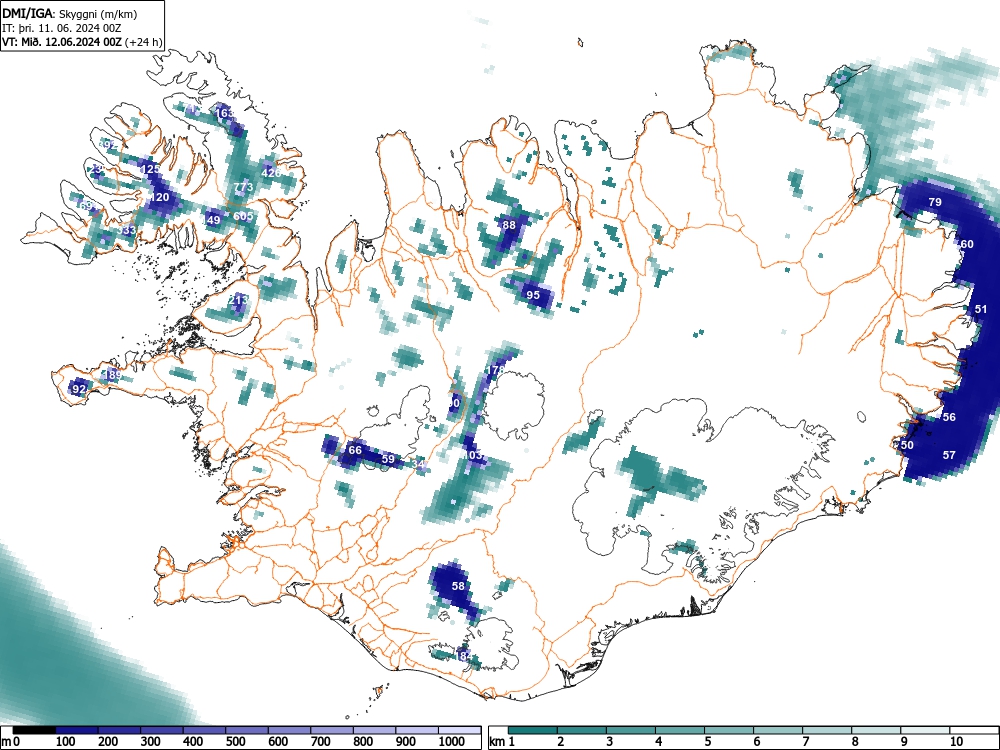Click the '51' value on the east coast
This screenshot has width=1000, height=750.
981,309
